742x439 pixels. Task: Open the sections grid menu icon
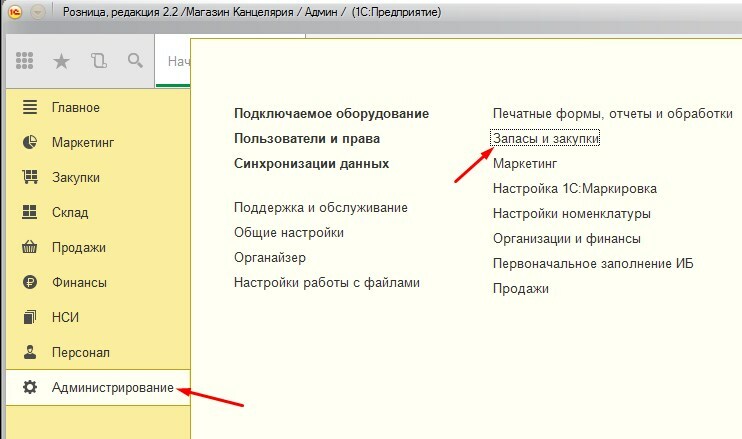[x=25, y=61]
